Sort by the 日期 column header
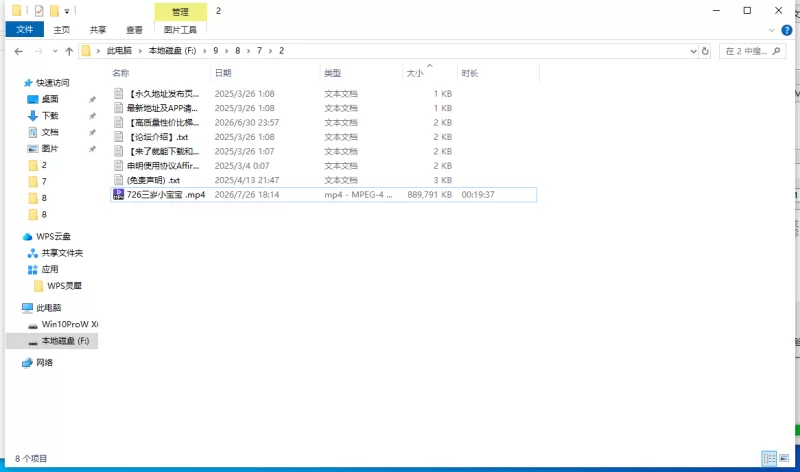This screenshot has width=800, height=472. [x=223, y=73]
